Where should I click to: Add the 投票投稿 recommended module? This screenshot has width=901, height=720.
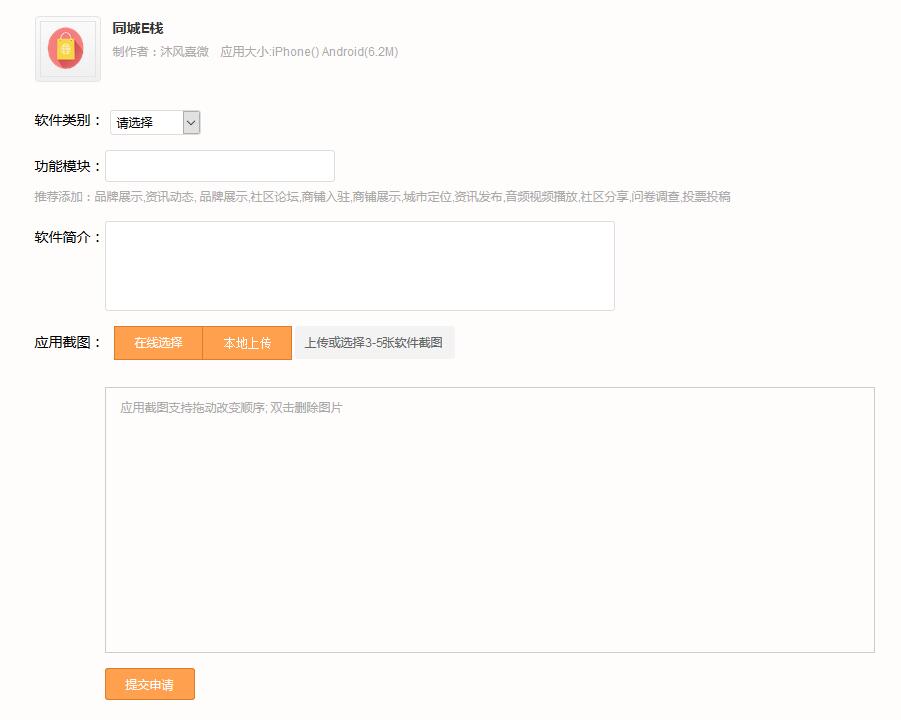[x=706, y=197]
